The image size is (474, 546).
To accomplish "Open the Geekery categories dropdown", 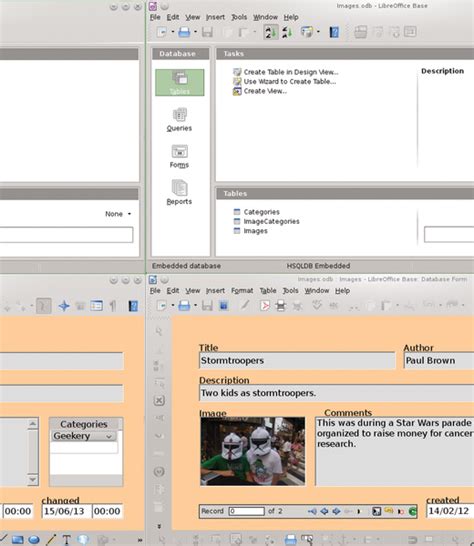I will 109,436.
